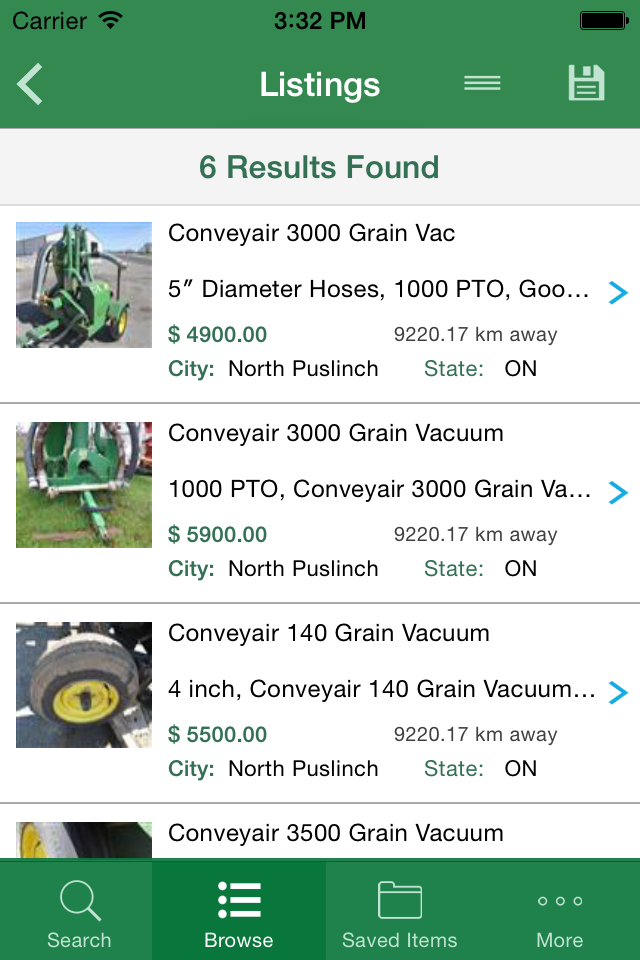Image resolution: width=640 pixels, height=960 pixels.
Task: Tap the Saved Items tab label
Action: pos(399,939)
